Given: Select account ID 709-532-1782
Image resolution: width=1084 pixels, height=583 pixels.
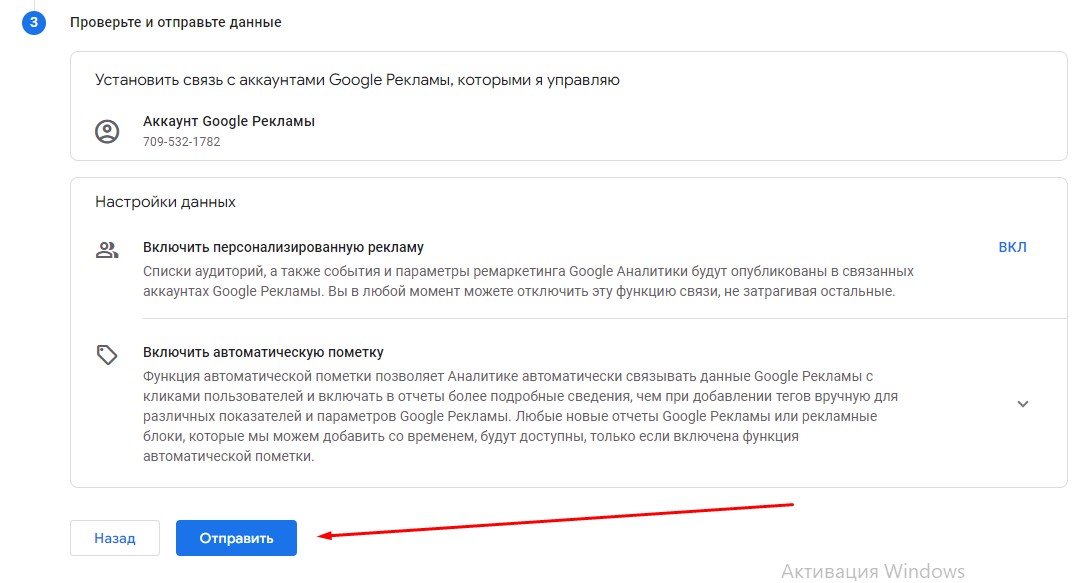Looking at the screenshot, I should (182, 142).
